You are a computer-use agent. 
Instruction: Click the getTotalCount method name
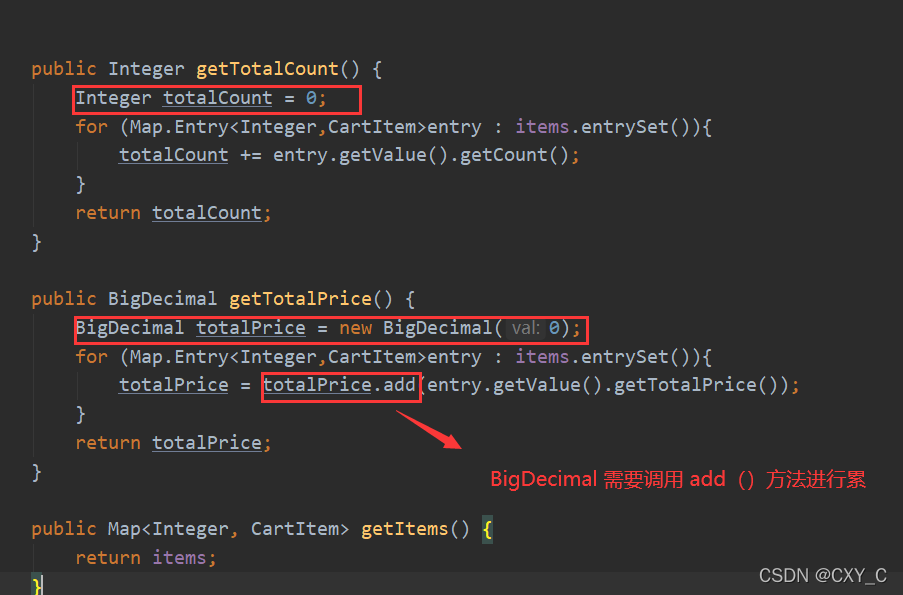267,69
